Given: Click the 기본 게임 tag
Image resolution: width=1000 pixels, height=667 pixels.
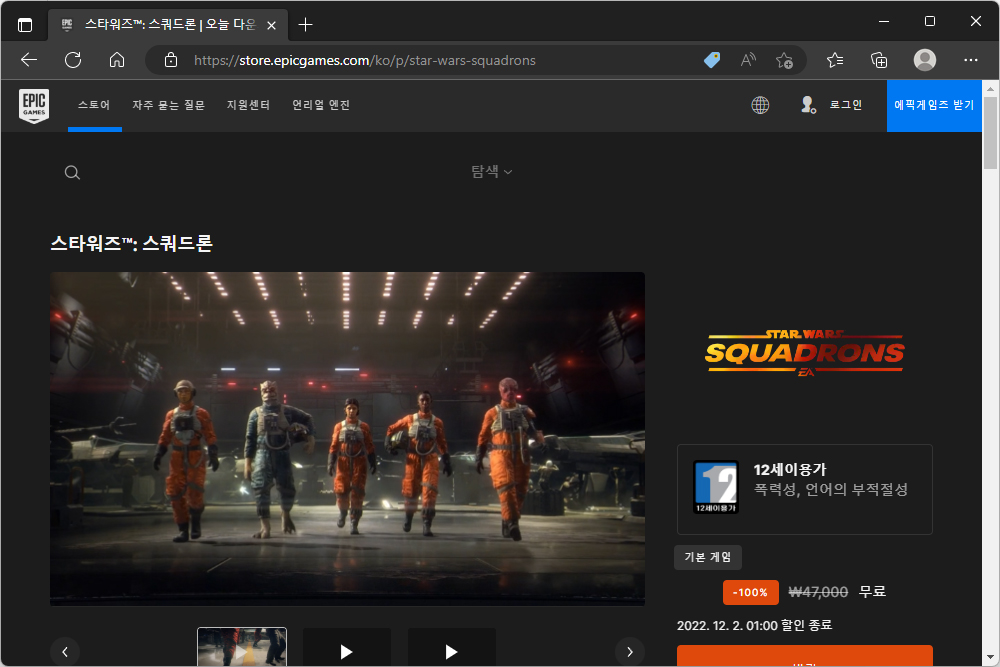Looking at the screenshot, I should pyautogui.click(x=708, y=557).
